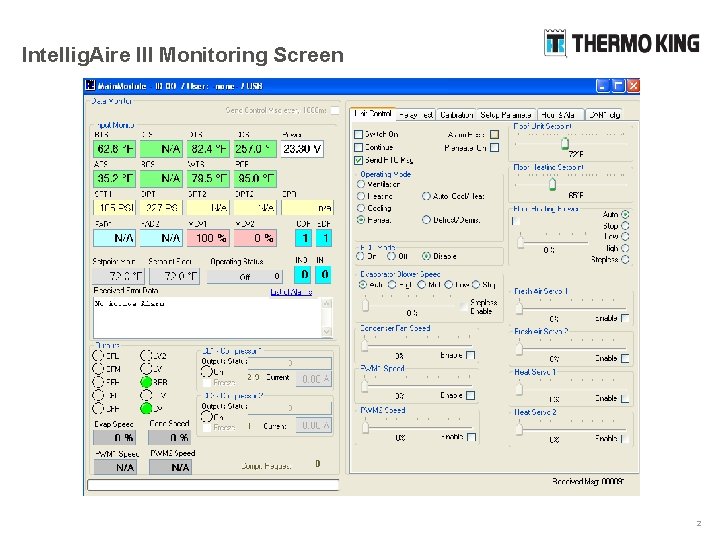Select the Disable radio option
Image resolution: width=720 pixels, height=540 pixels.
coord(426,256)
